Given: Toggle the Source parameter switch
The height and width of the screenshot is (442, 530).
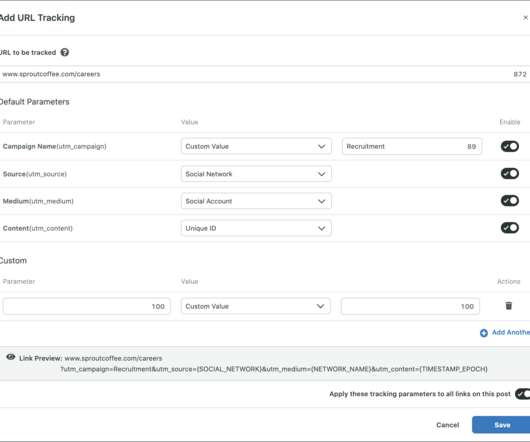Looking at the screenshot, I should (510, 173).
